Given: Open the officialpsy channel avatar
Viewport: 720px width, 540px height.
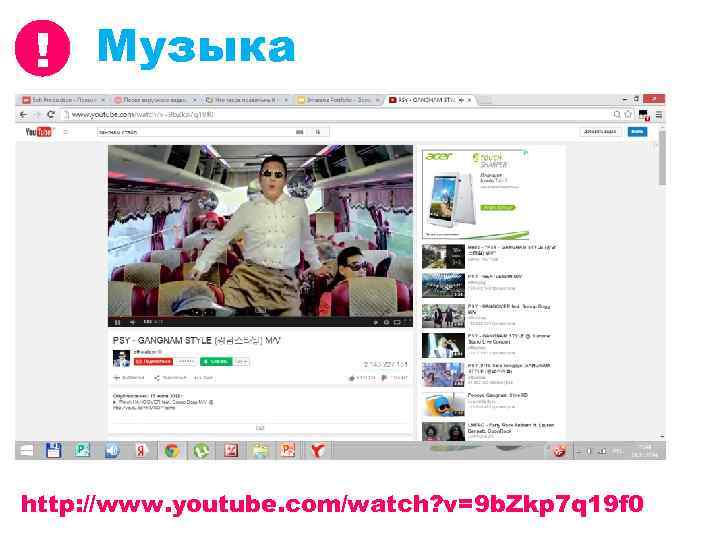Looking at the screenshot, I should tap(121, 358).
